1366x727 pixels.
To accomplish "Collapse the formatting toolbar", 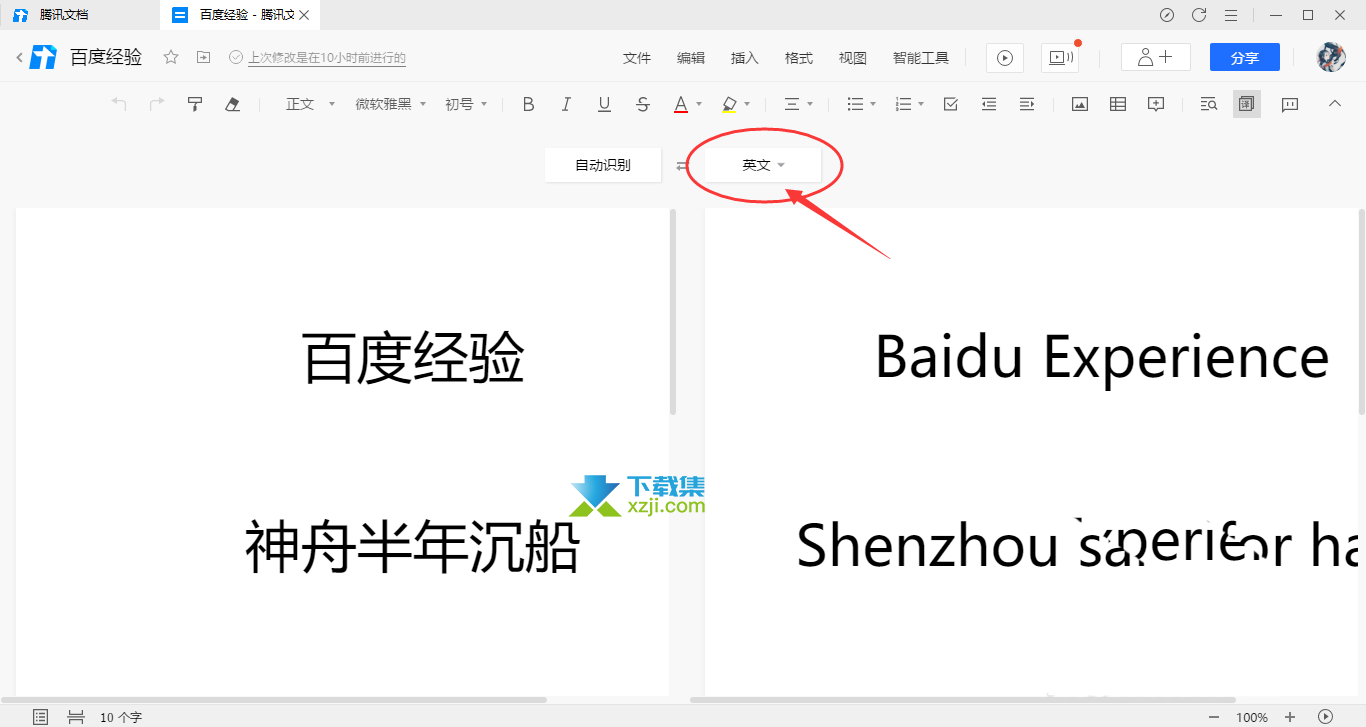I will point(1334,104).
